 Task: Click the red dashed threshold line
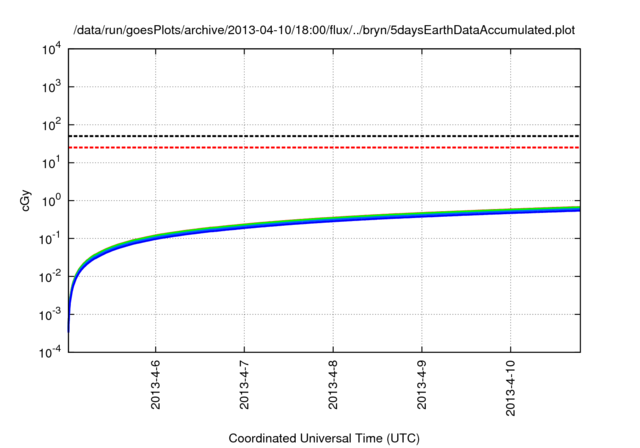324,147
